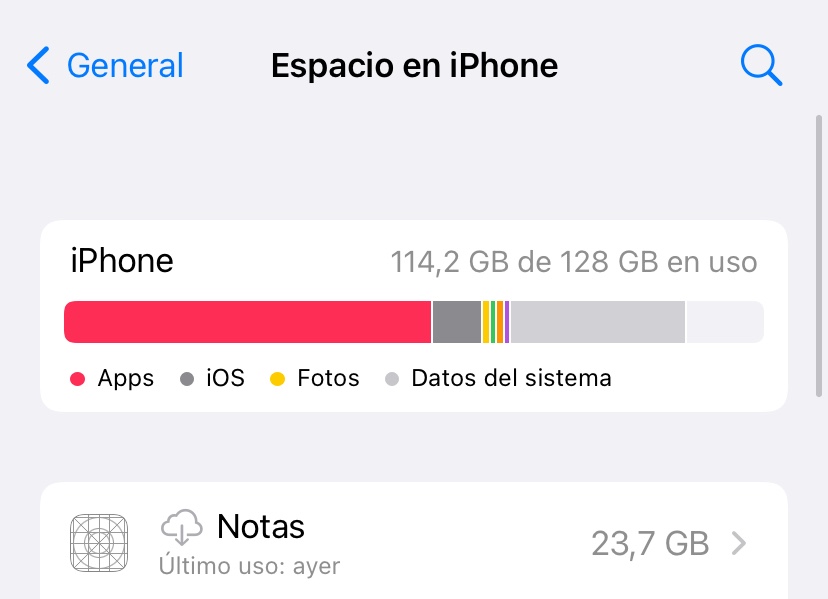828x599 pixels.
Task: Tap the cloud download icon beside Notas
Action: pos(181,527)
